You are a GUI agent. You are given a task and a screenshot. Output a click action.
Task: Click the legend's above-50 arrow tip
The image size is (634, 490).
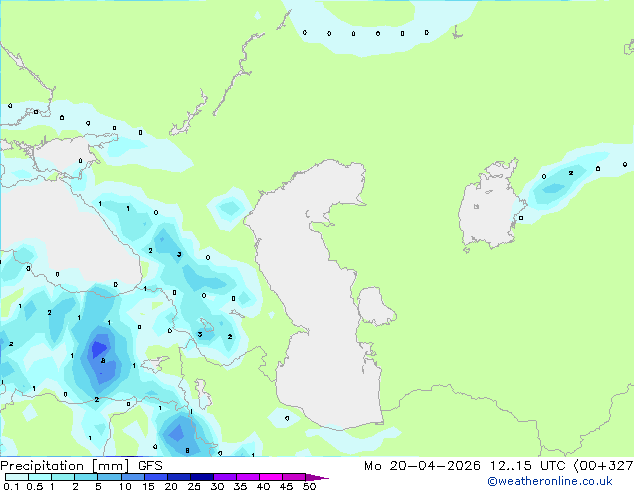(x=317, y=478)
